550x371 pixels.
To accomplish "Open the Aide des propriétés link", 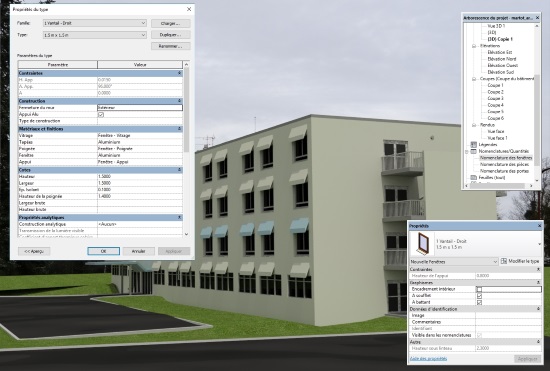I will coord(428,358).
